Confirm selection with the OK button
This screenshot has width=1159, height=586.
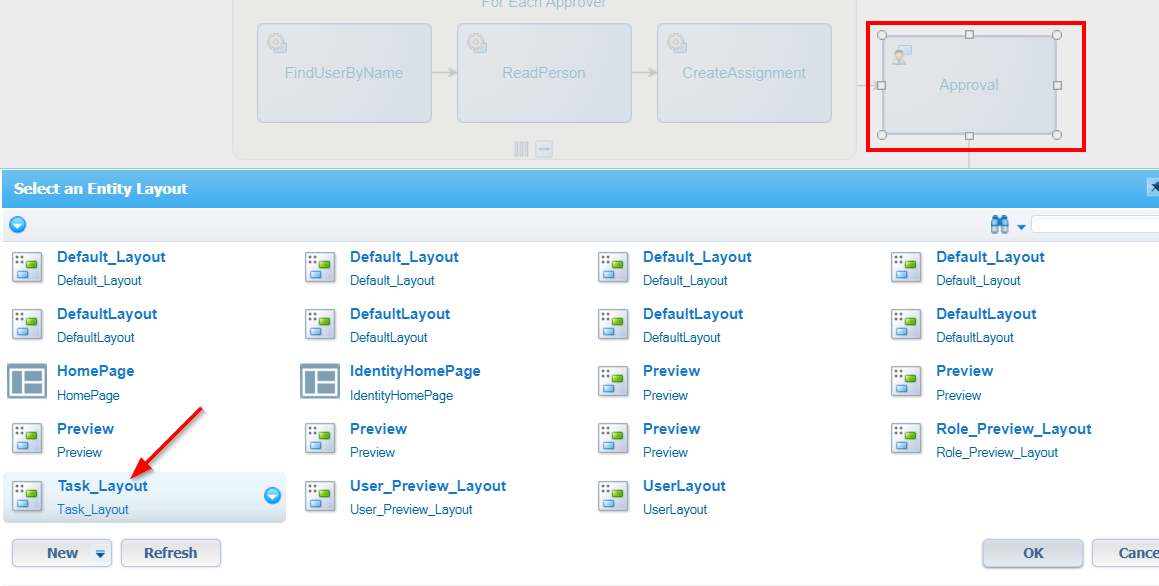pos(1032,553)
